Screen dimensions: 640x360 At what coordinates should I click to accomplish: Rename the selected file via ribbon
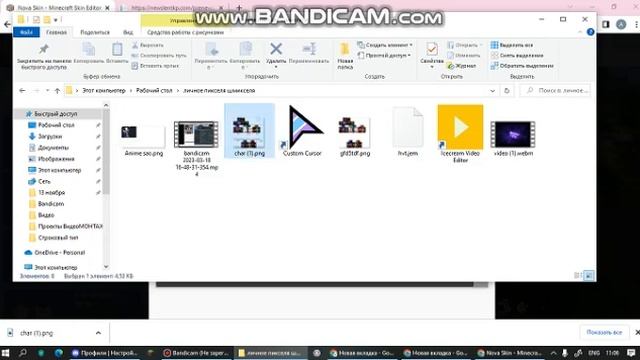(309, 53)
